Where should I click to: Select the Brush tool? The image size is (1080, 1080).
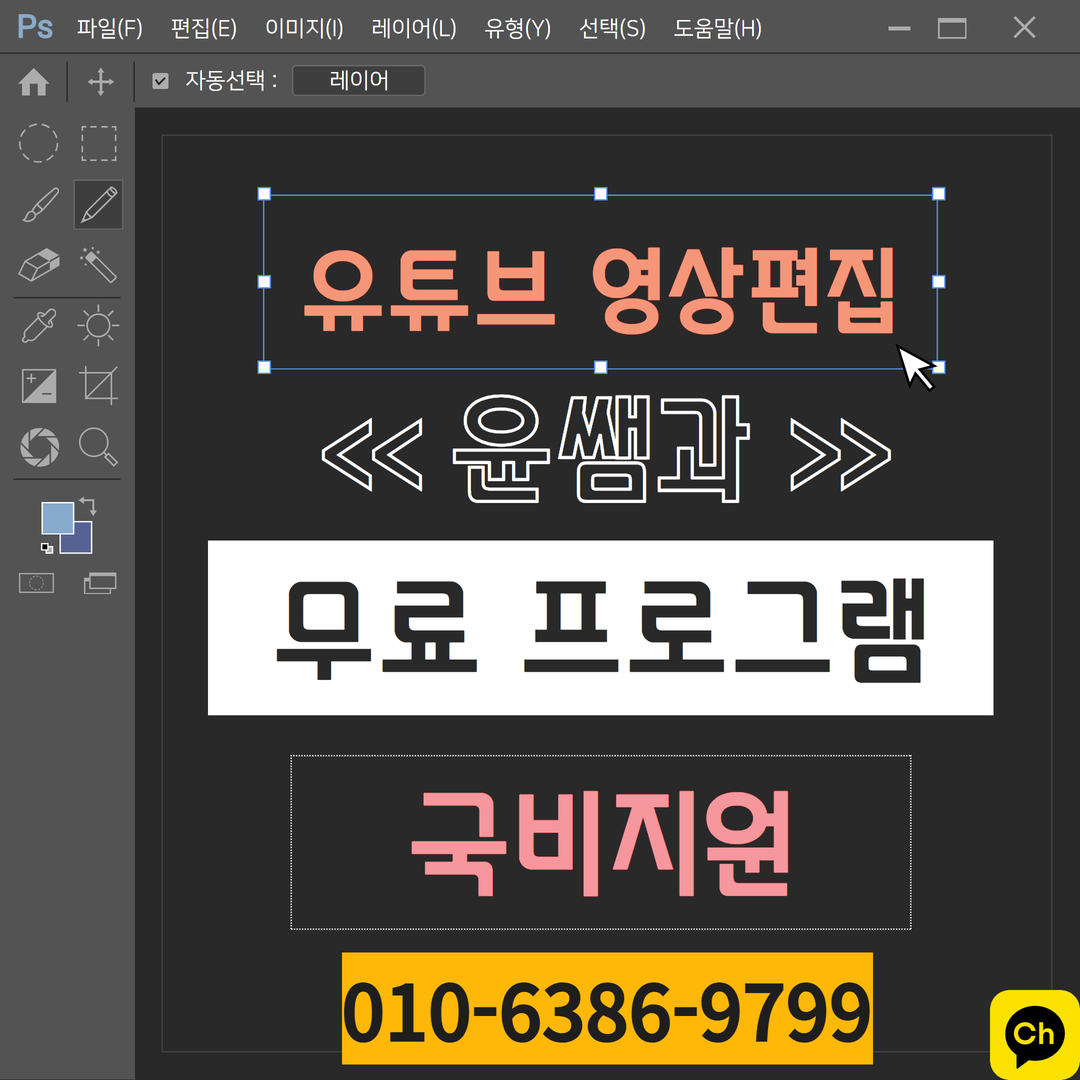(x=40, y=205)
